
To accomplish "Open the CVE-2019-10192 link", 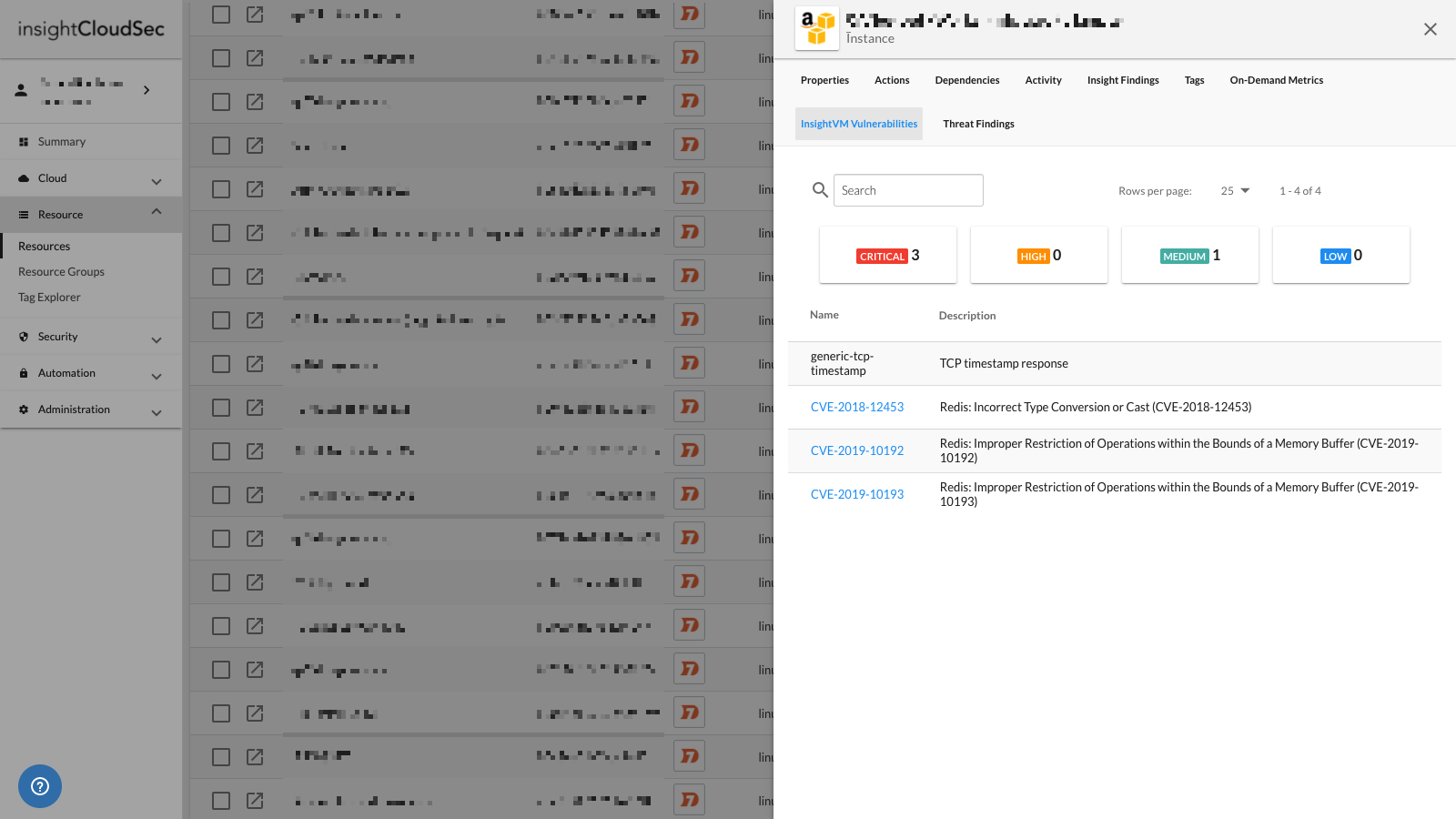I will [857, 450].
